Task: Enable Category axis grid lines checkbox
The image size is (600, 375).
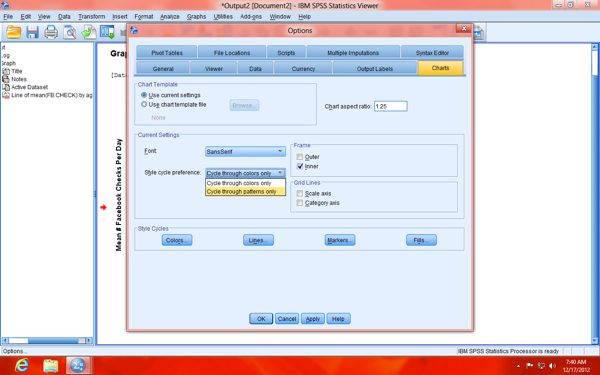Action: point(300,203)
